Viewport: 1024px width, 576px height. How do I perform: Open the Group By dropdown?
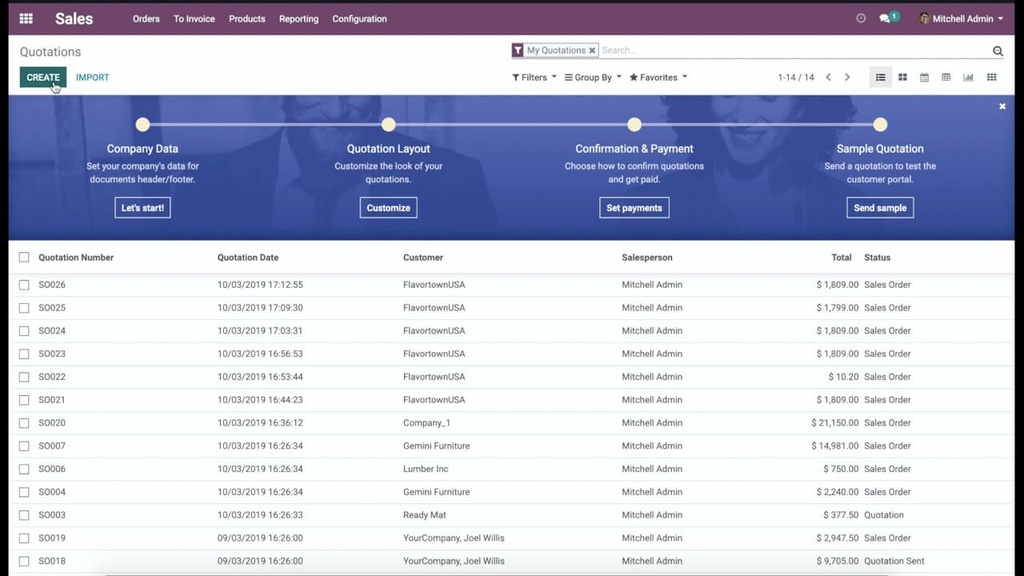click(593, 77)
